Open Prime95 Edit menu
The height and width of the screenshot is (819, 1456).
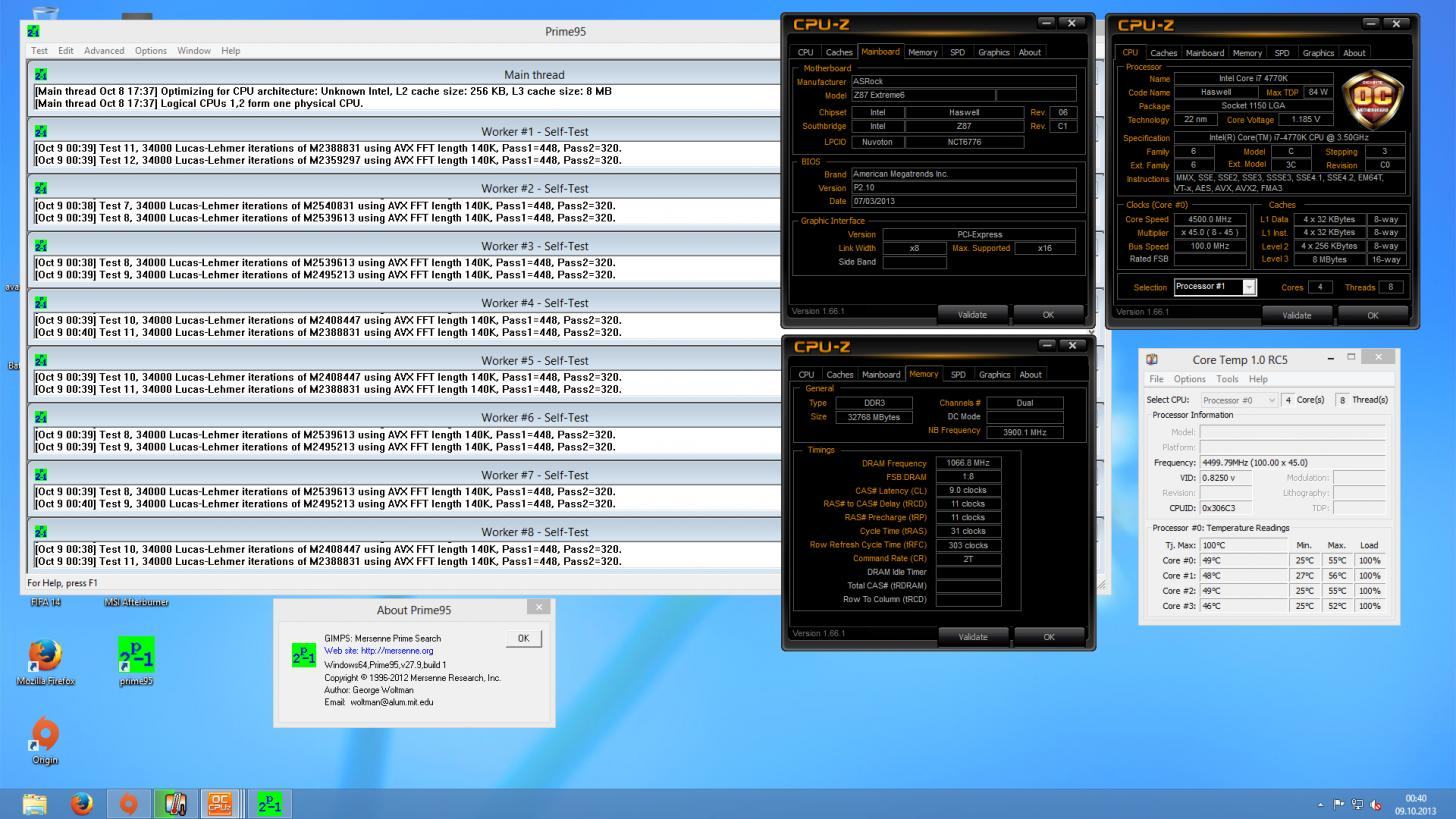[x=65, y=50]
